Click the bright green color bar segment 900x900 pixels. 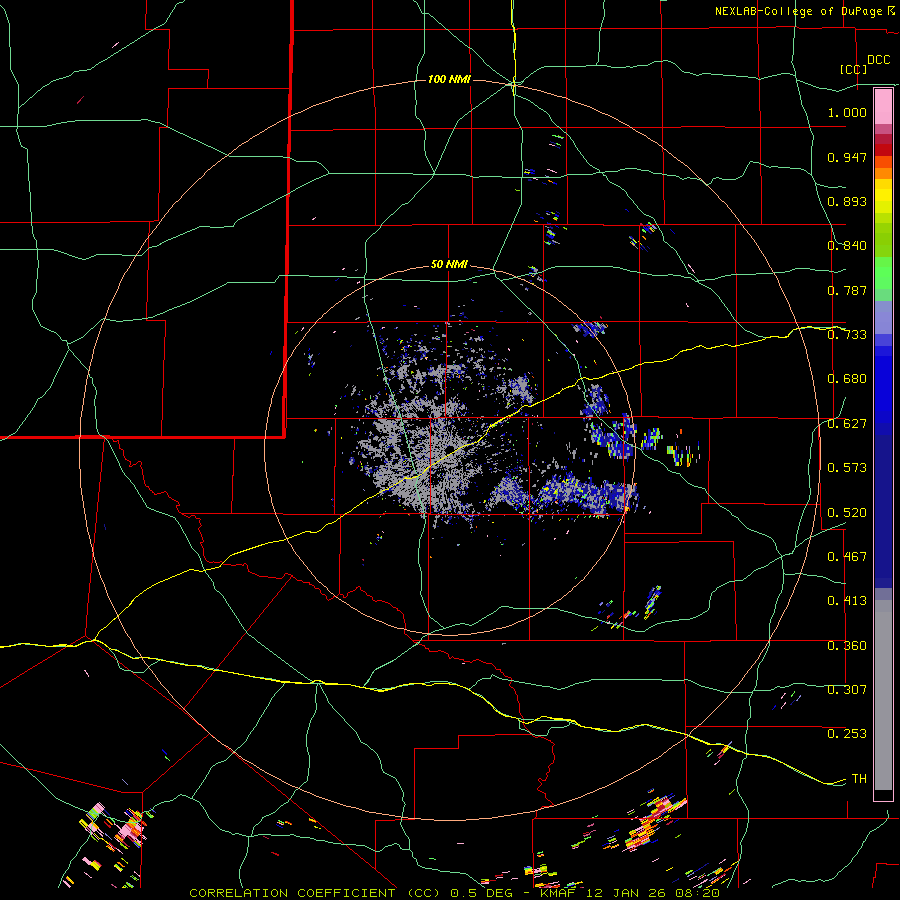[883, 273]
